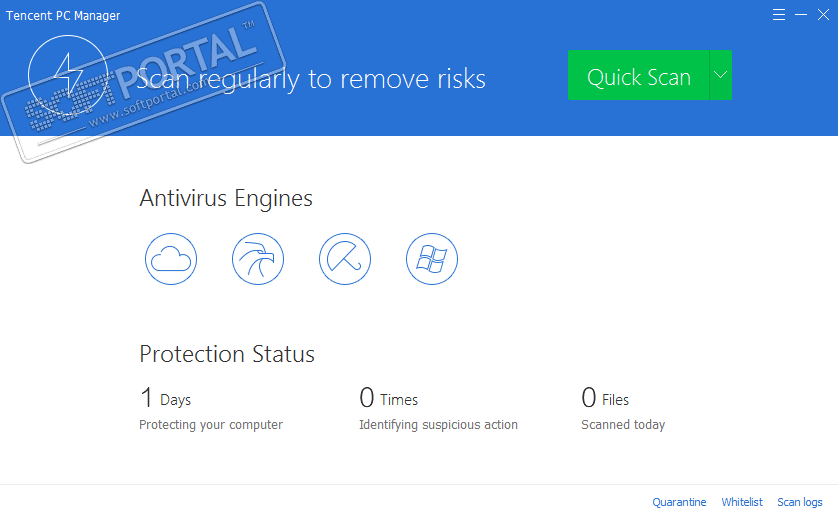Screen dimensions: 838x518
Task: Click the "Scan regularly to remove risks" banner text
Action: pyautogui.click(x=311, y=78)
